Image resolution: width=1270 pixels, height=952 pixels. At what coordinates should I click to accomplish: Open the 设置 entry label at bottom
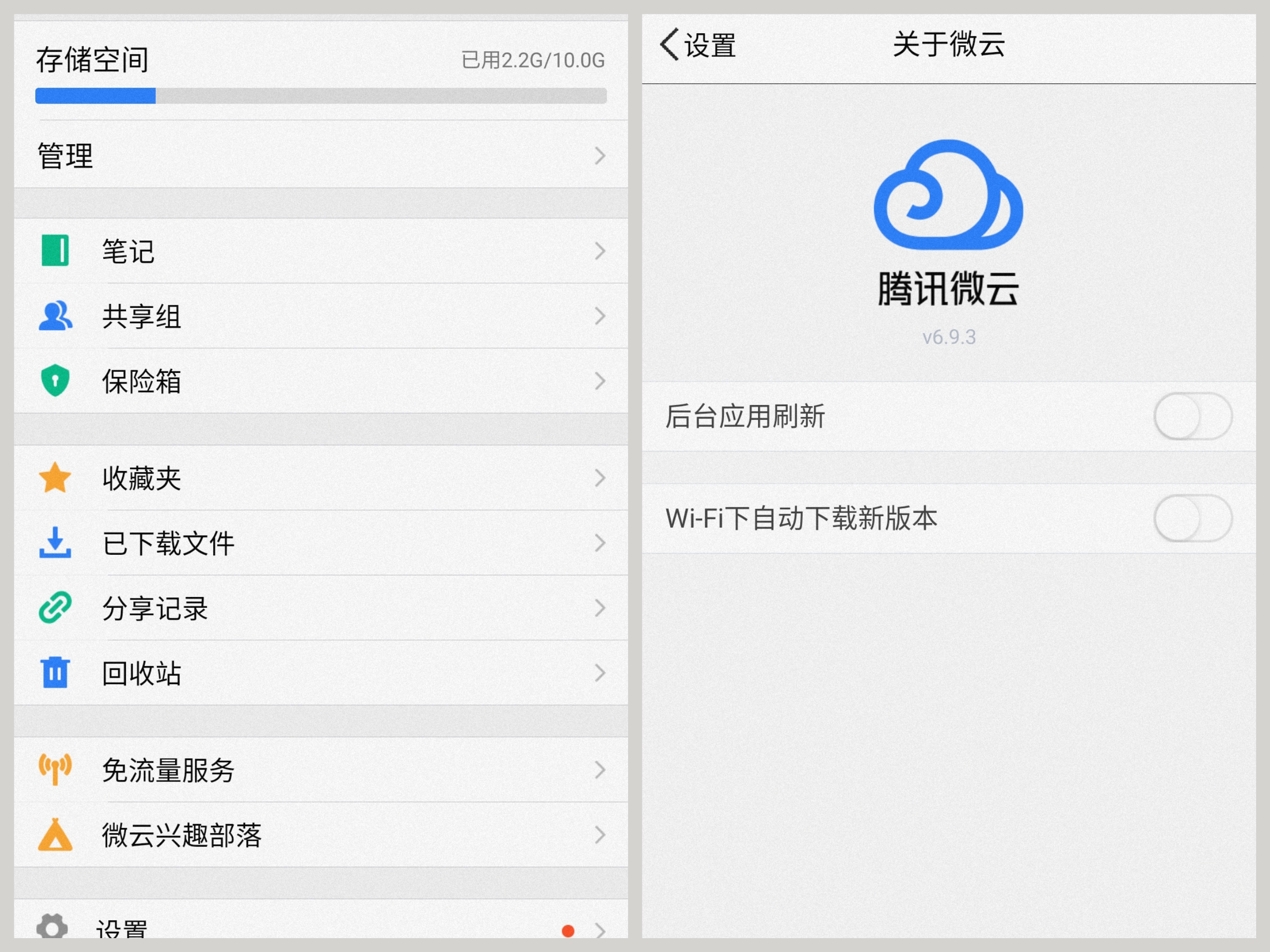[122, 929]
